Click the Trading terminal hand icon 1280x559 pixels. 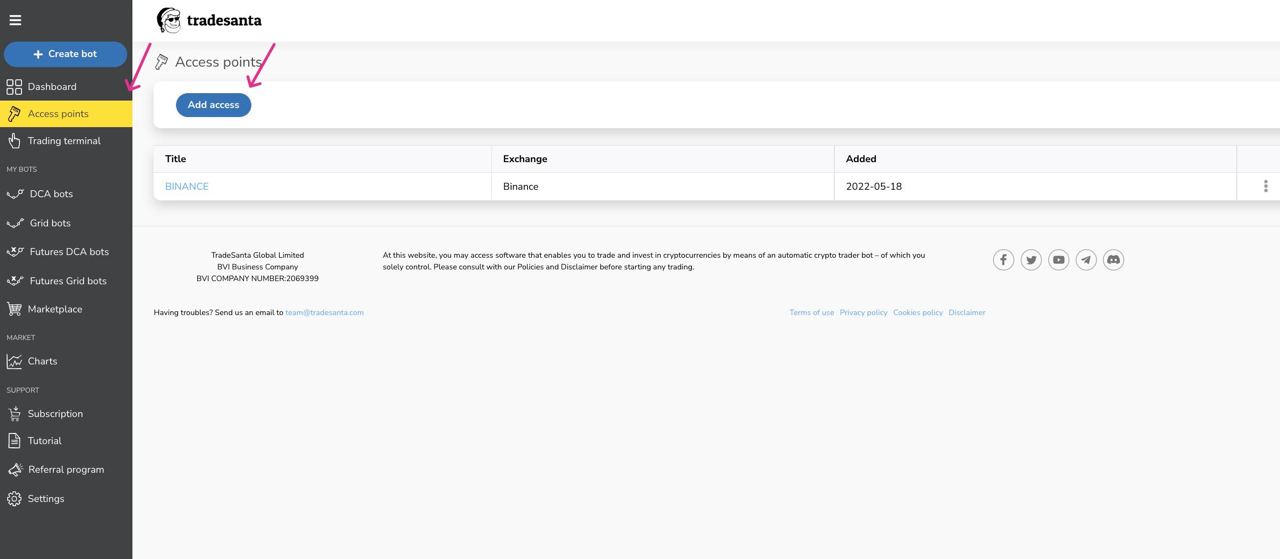tap(14, 141)
